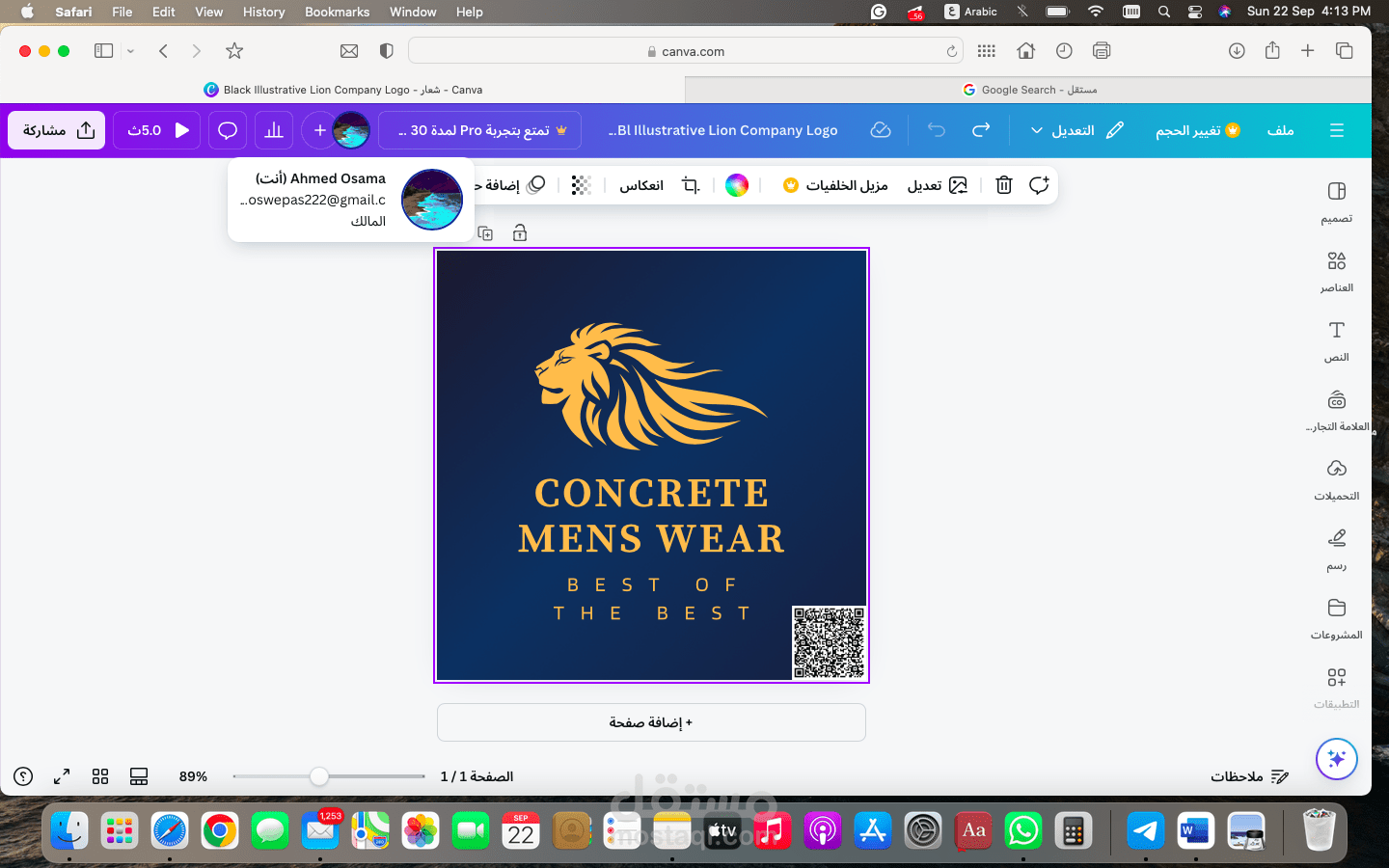Open Telegram from the Dock

pyautogui.click(x=1145, y=830)
